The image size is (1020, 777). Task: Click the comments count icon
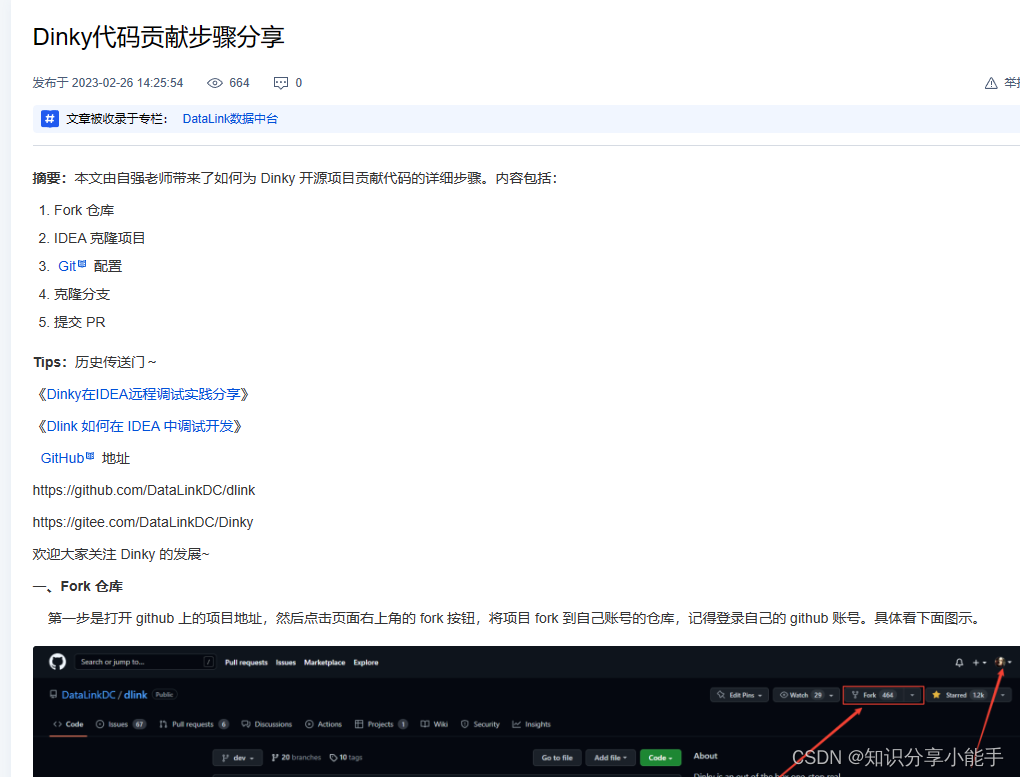(x=281, y=83)
